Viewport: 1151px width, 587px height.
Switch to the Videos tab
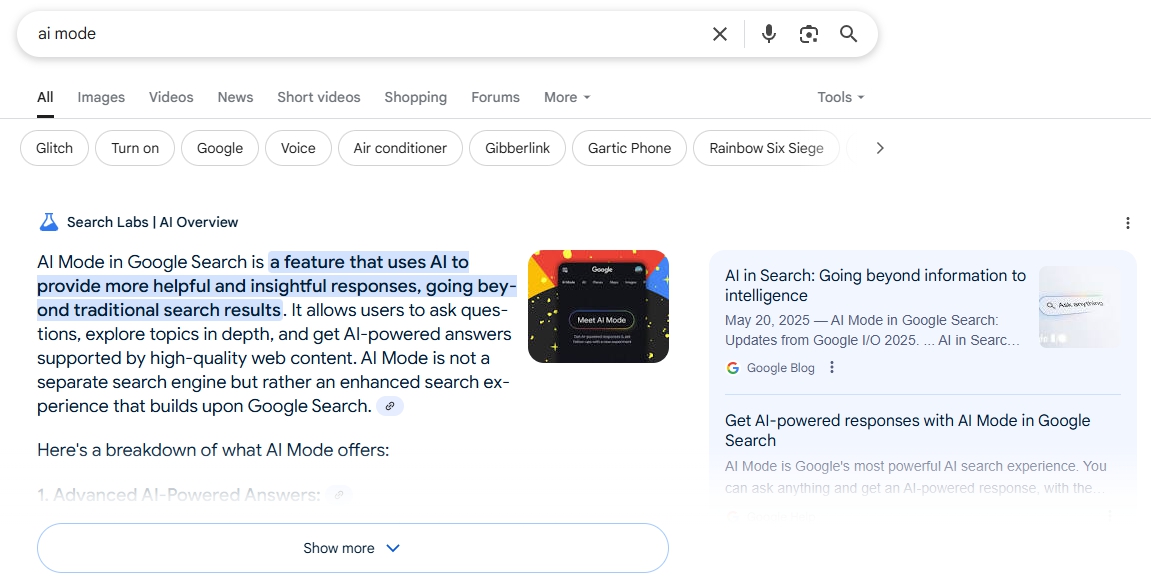(171, 97)
